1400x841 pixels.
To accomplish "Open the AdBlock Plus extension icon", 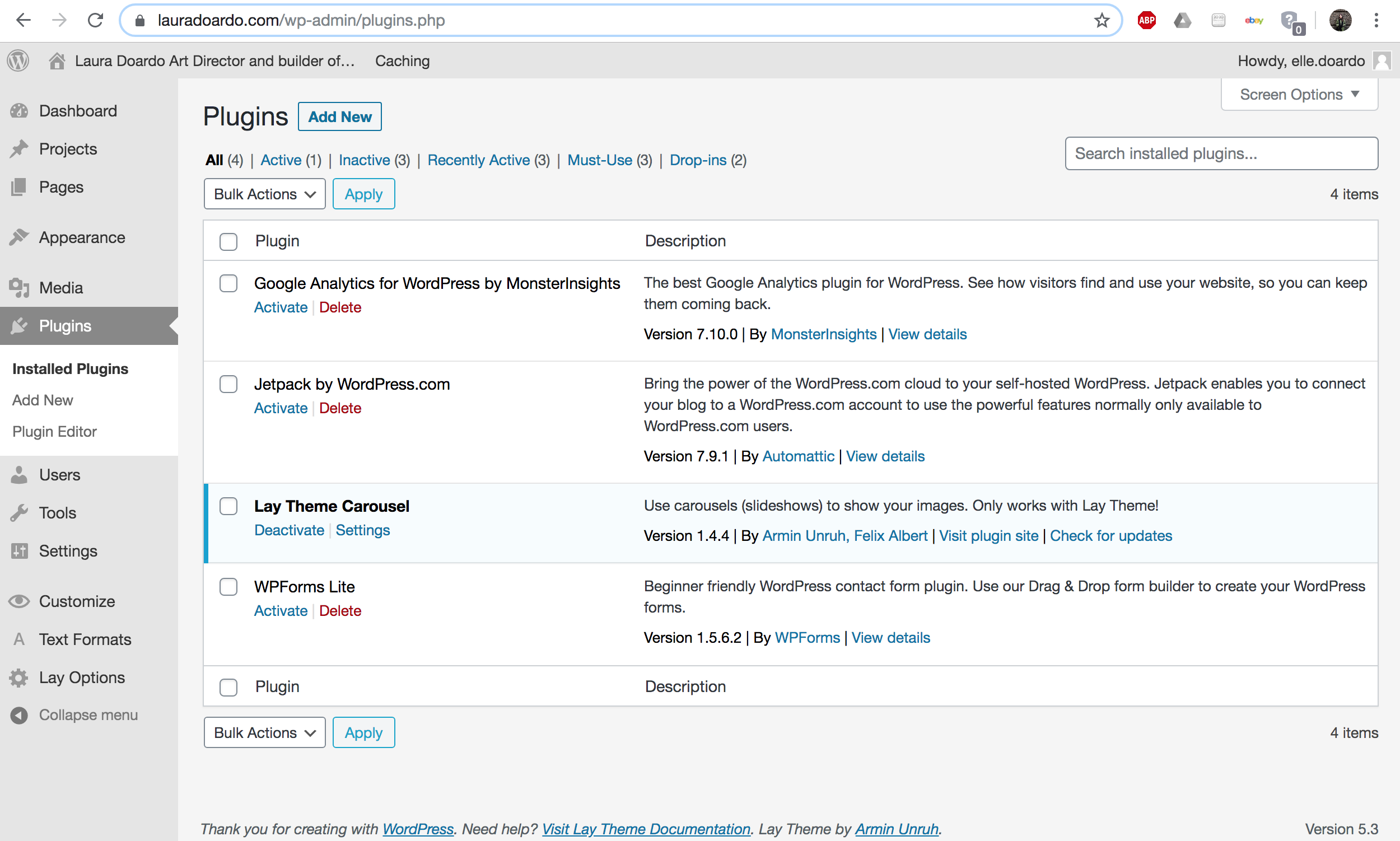I will click(x=1146, y=21).
